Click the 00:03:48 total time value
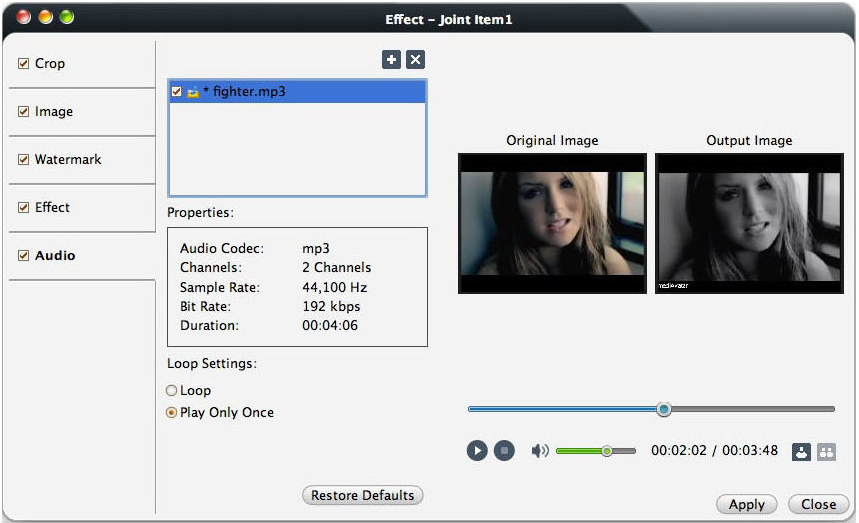 [750, 451]
